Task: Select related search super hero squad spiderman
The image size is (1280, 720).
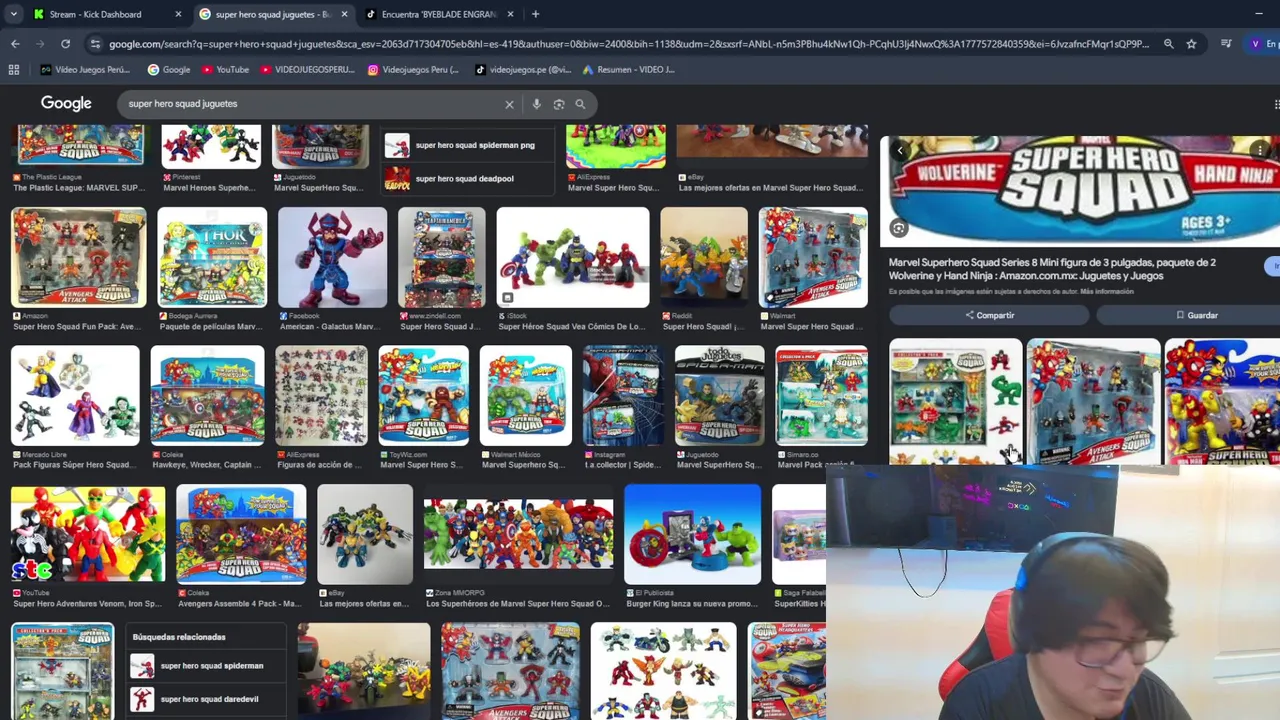Action: coord(208,666)
